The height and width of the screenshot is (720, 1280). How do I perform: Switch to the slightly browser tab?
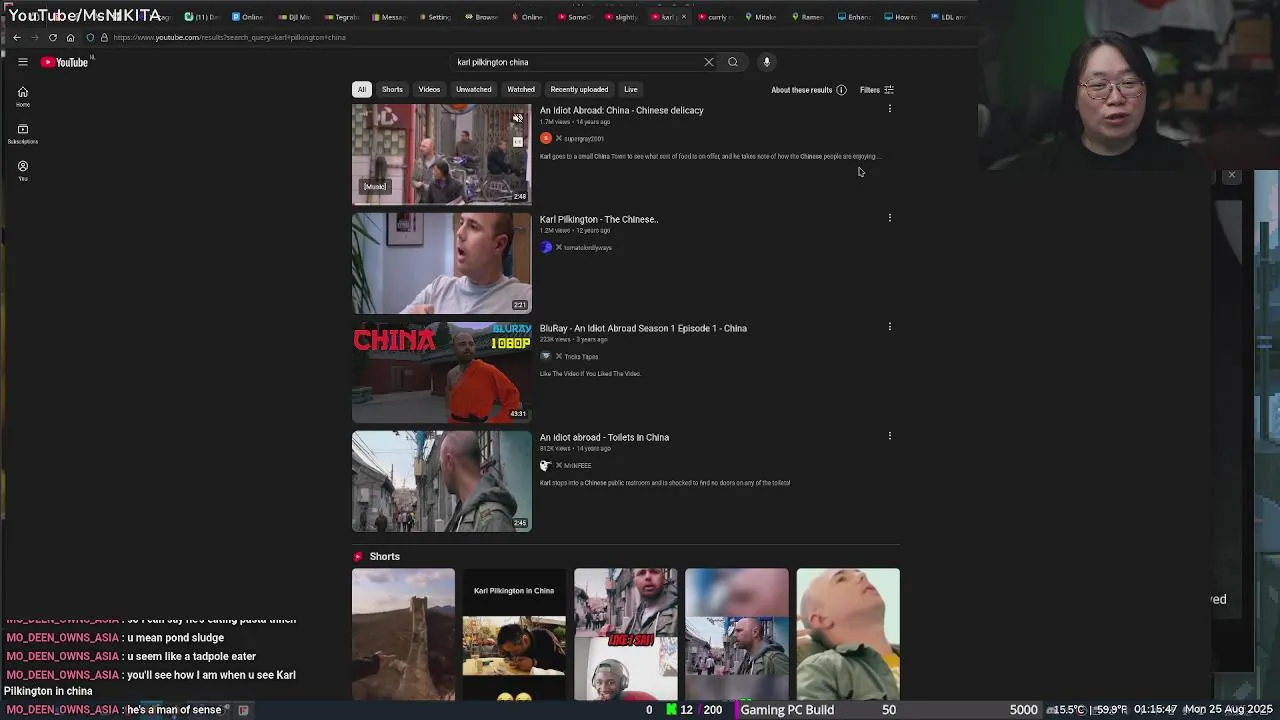pos(620,17)
